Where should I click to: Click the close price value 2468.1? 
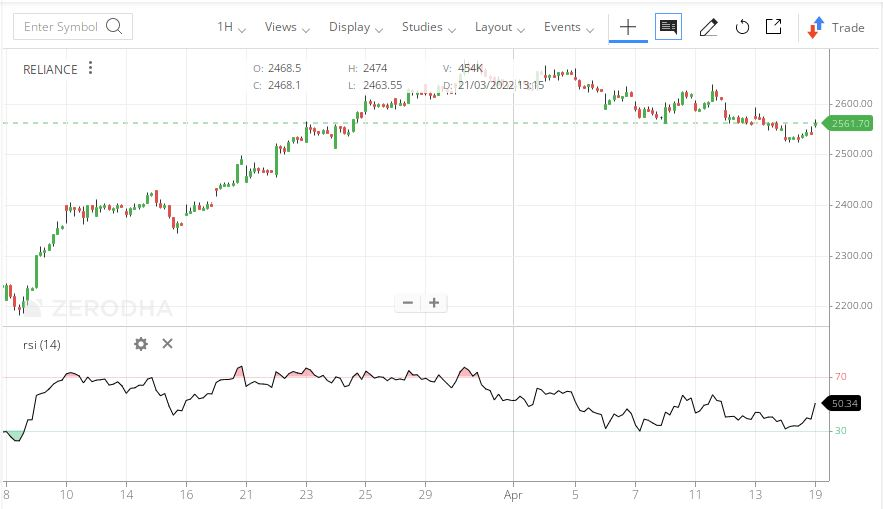[284, 85]
